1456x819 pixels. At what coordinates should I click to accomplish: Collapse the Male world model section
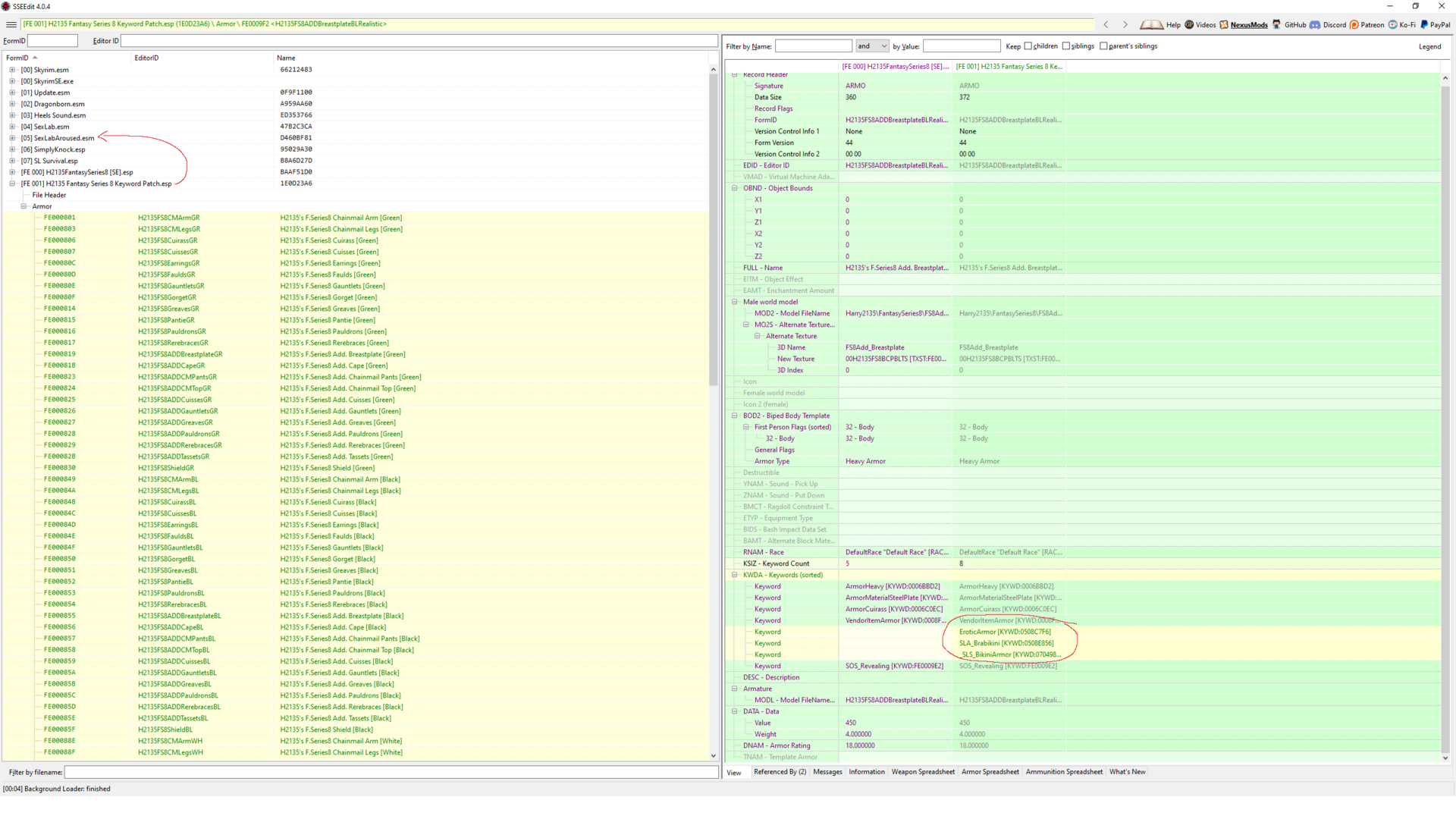pyautogui.click(x=734, y=302)
